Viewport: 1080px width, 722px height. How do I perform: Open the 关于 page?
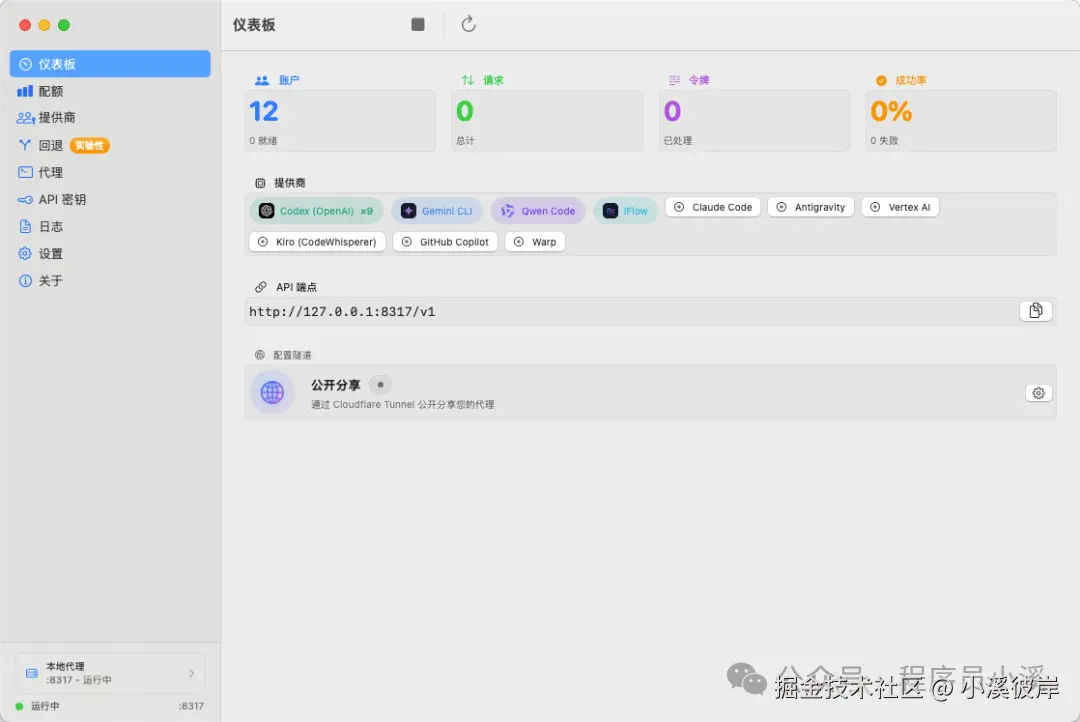110,280
